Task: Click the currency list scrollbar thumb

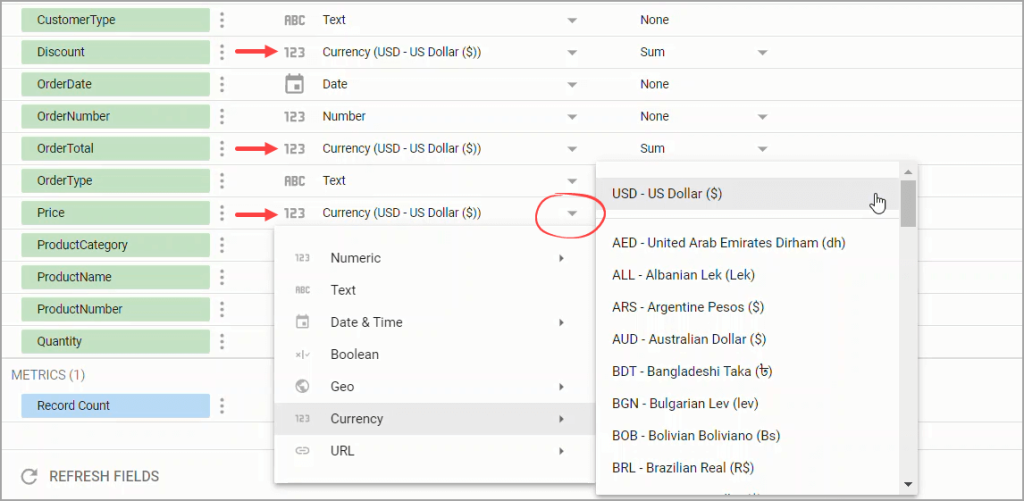Action: (908, 203)
